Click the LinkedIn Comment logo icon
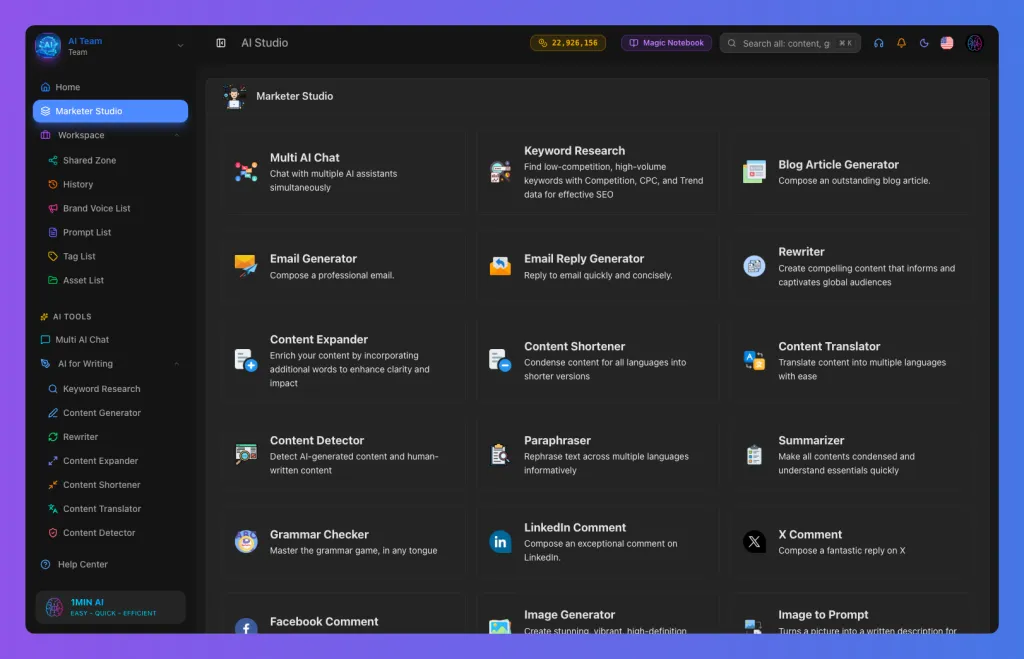 pos(500,541)
